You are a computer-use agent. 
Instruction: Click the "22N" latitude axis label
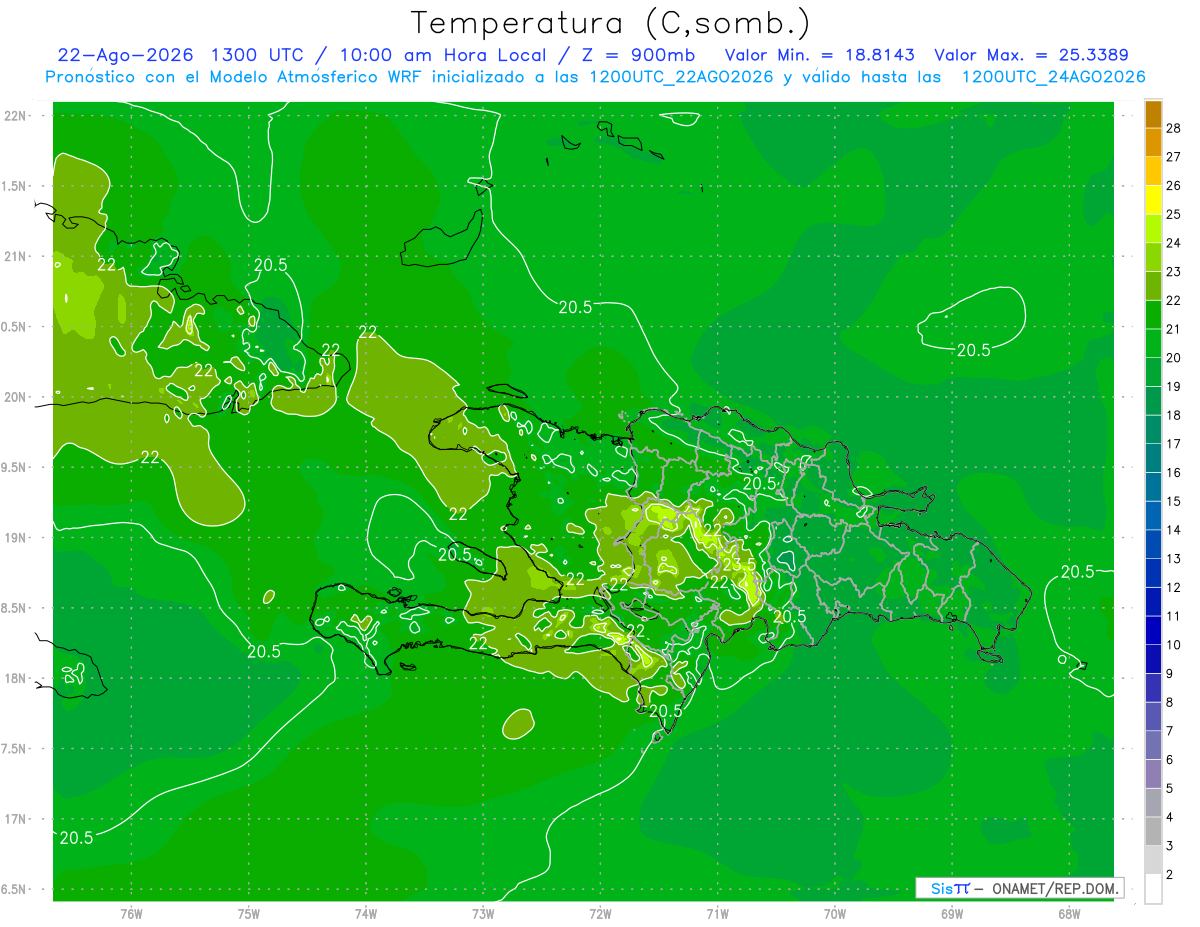[16, 115]
